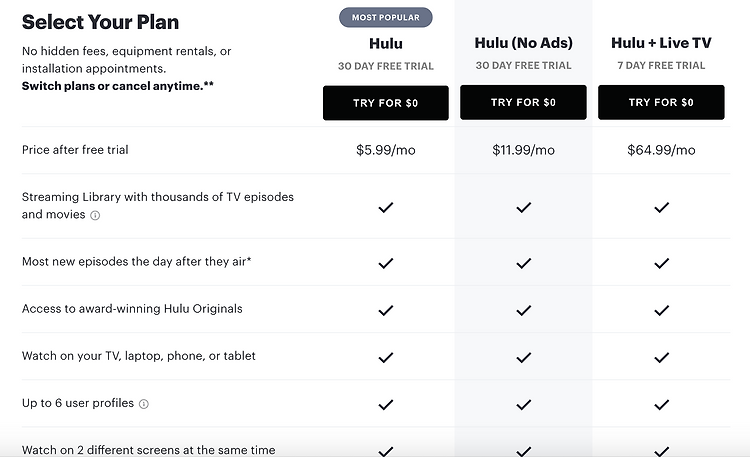Click Hulu checkmark for new episodes row
This screenshot has height=457, width=750.
coord(386,263)
